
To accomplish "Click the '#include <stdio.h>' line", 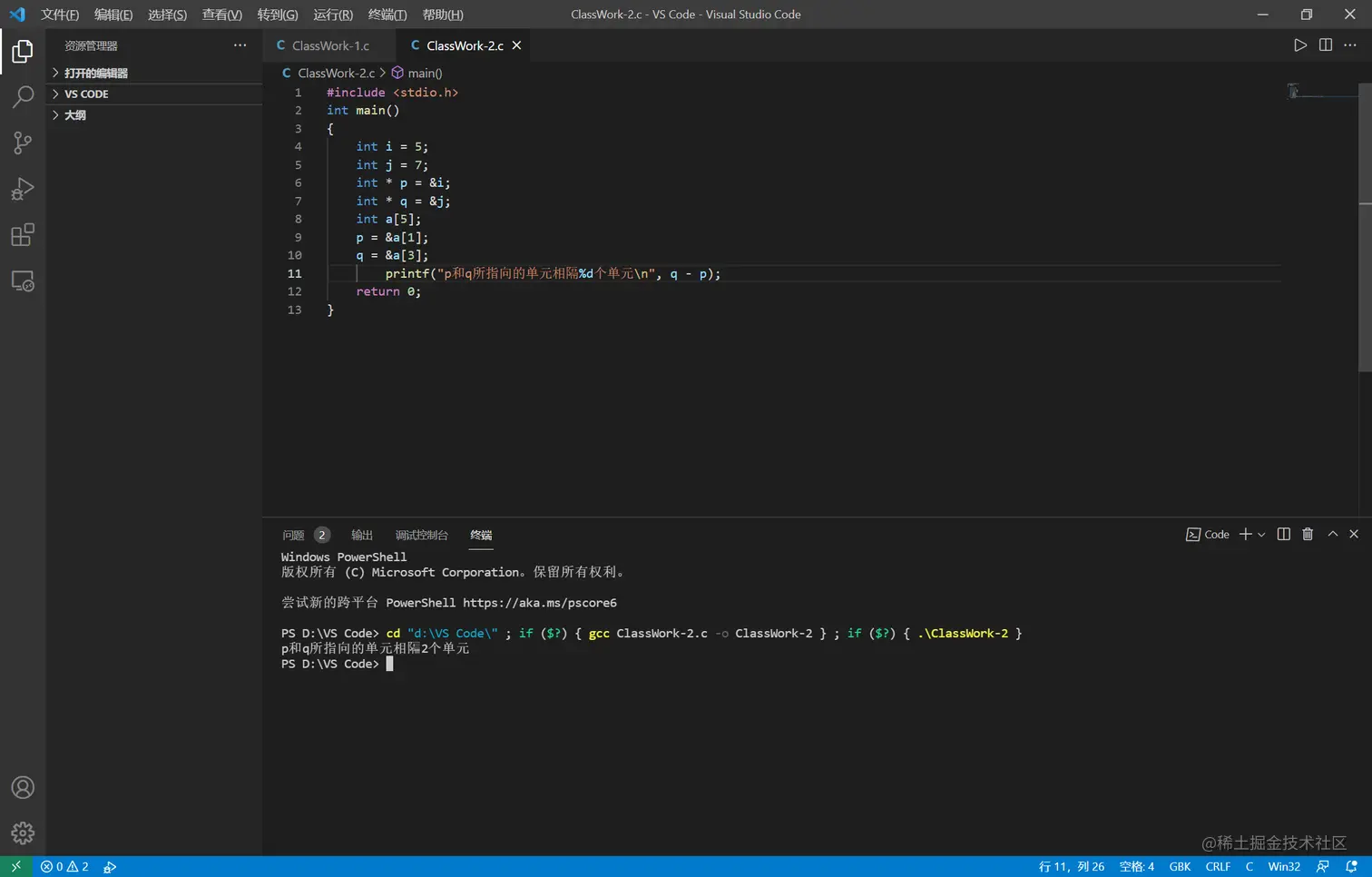I will coord(392,93).
